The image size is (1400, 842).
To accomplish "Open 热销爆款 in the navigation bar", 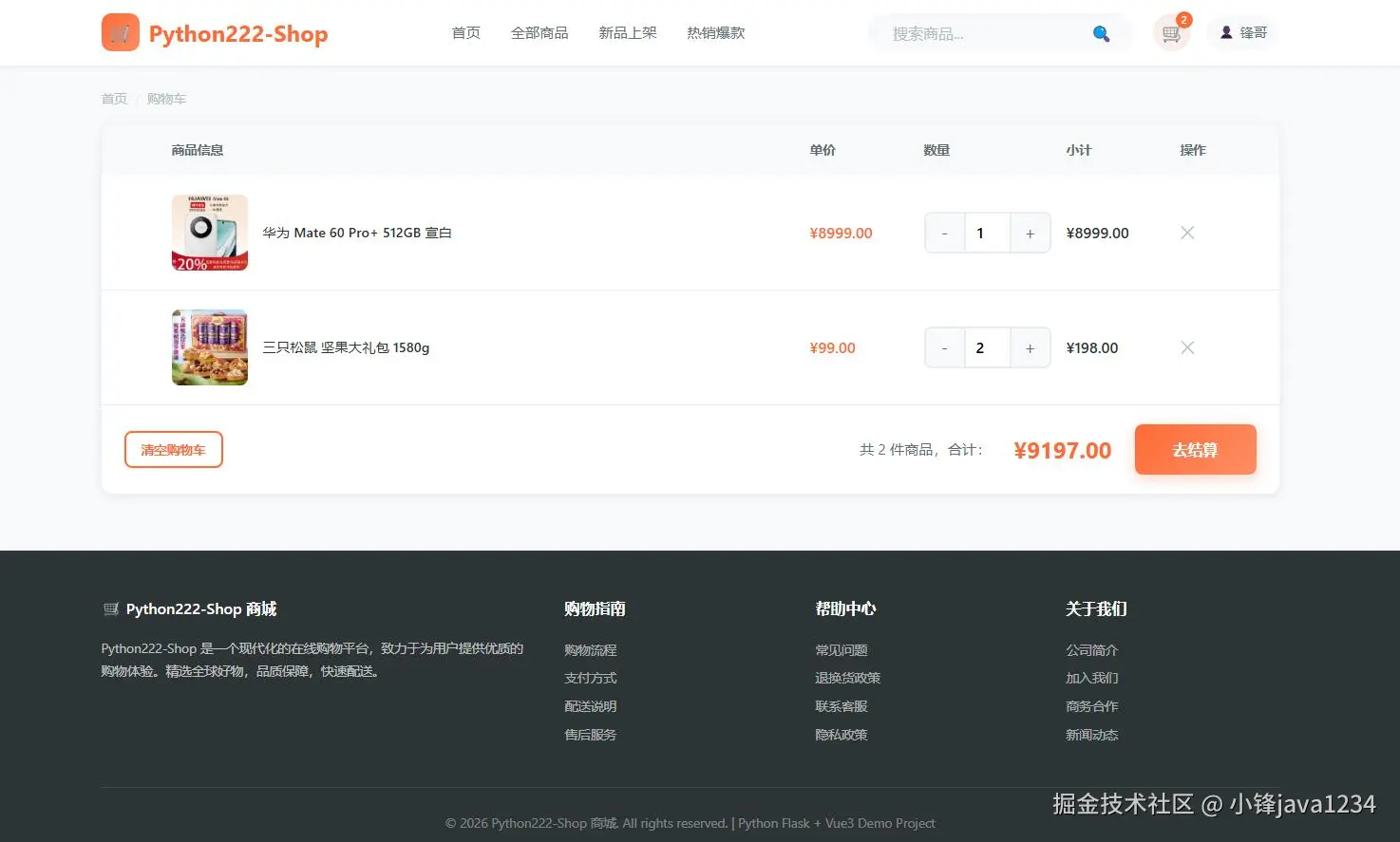I will pos(716,33).
